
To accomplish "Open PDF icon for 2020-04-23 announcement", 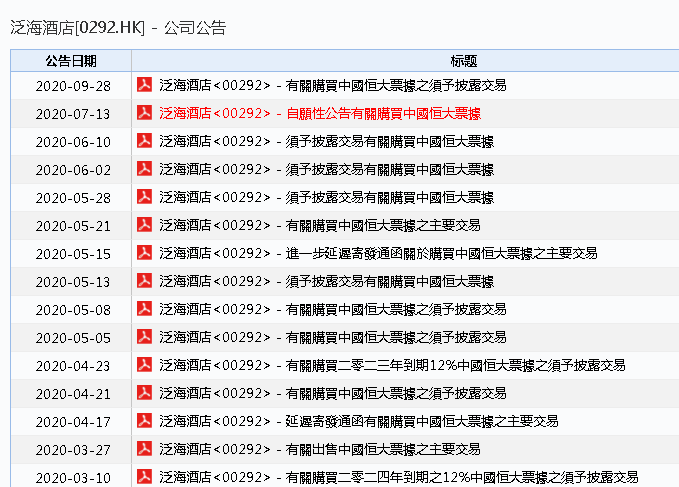I will click(x=144, y=364).
